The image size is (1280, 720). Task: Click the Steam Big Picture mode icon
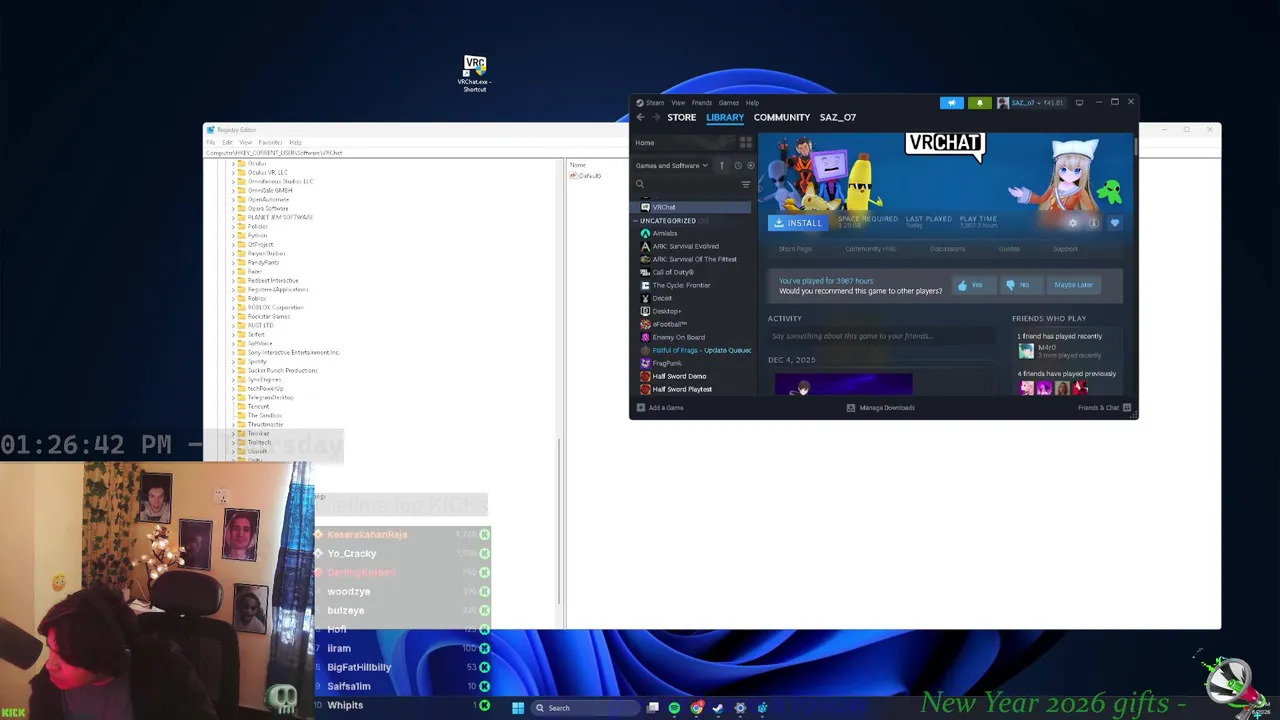tap(1079, 102)
